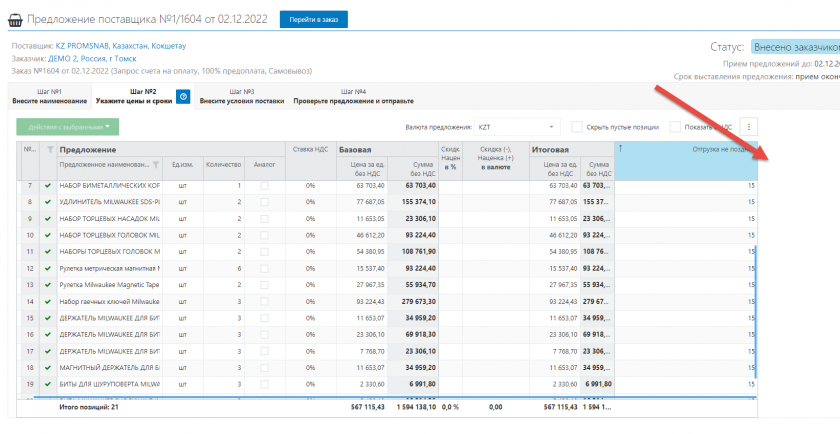Click the filter funnel icon next to №
This screenshot has width=840, height=434.
pyautogui.click(x=49, y=149)
